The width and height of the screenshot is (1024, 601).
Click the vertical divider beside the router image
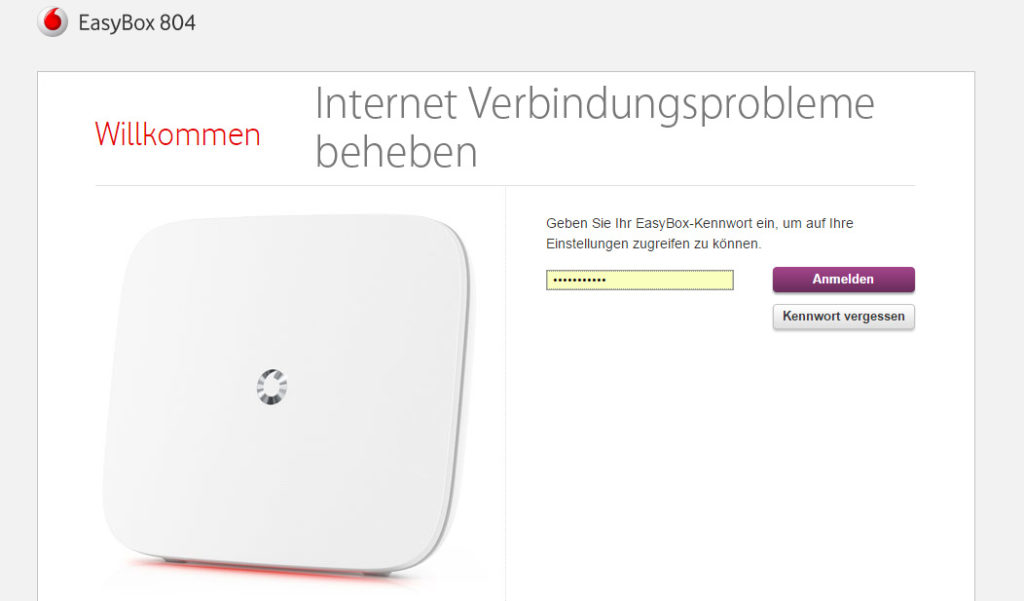[x=505, y=392]
